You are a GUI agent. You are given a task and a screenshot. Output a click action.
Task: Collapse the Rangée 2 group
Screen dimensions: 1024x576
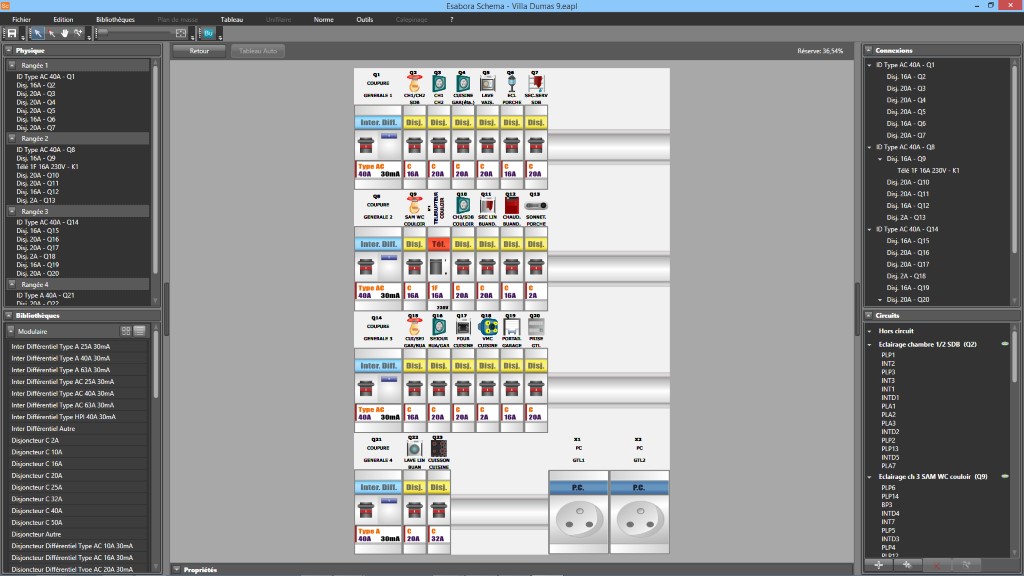(12, 139)
